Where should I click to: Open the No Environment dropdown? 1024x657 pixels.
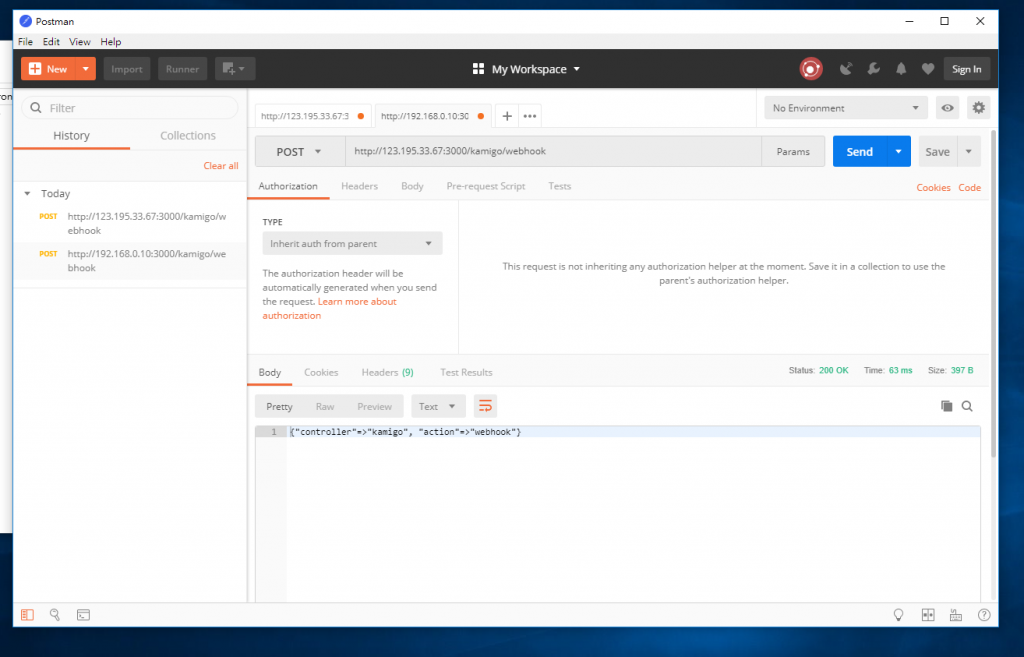click(x=846, y=108)
